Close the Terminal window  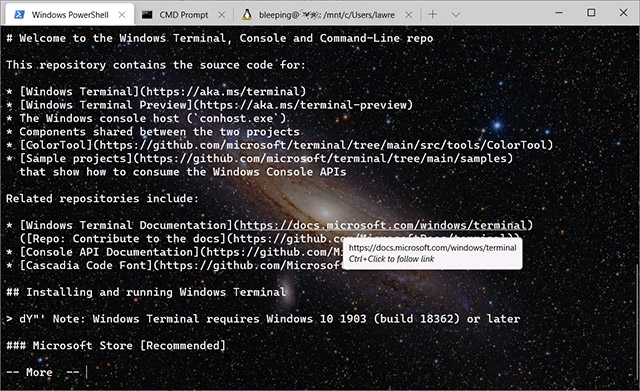pos(623,13)
